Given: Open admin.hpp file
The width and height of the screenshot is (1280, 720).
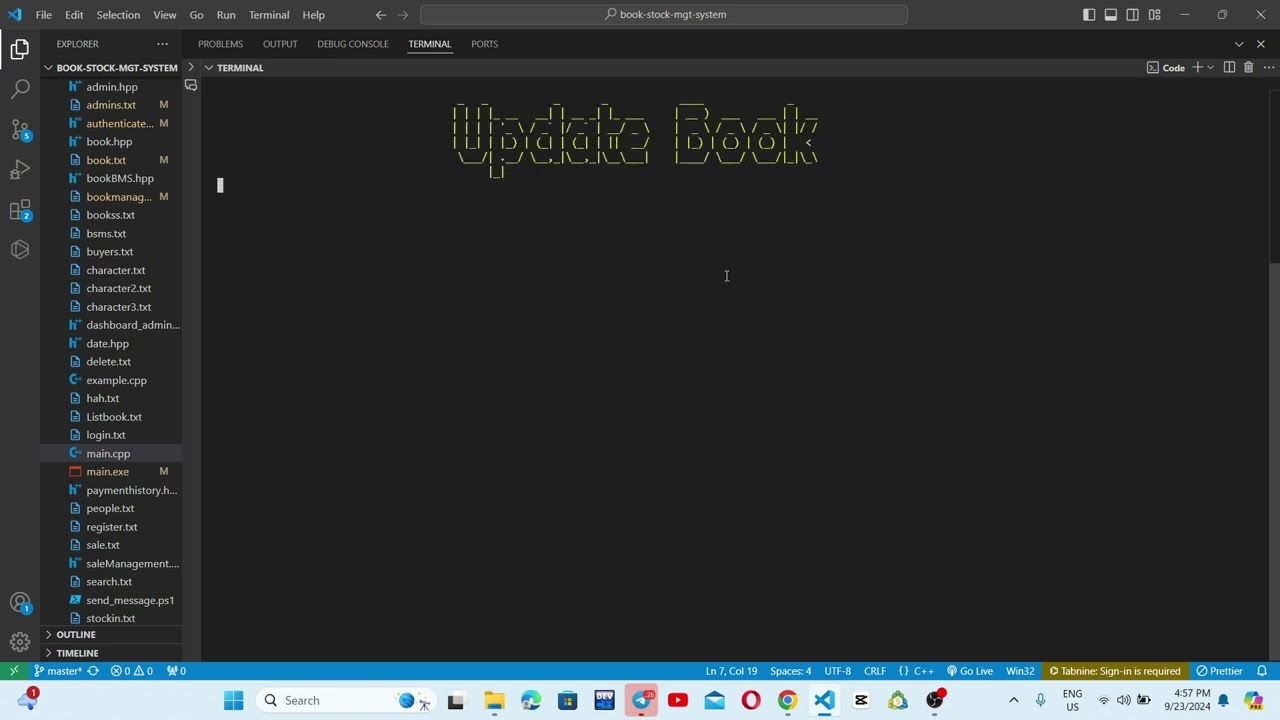Looking at the screenshot, I should coord(111,87).
